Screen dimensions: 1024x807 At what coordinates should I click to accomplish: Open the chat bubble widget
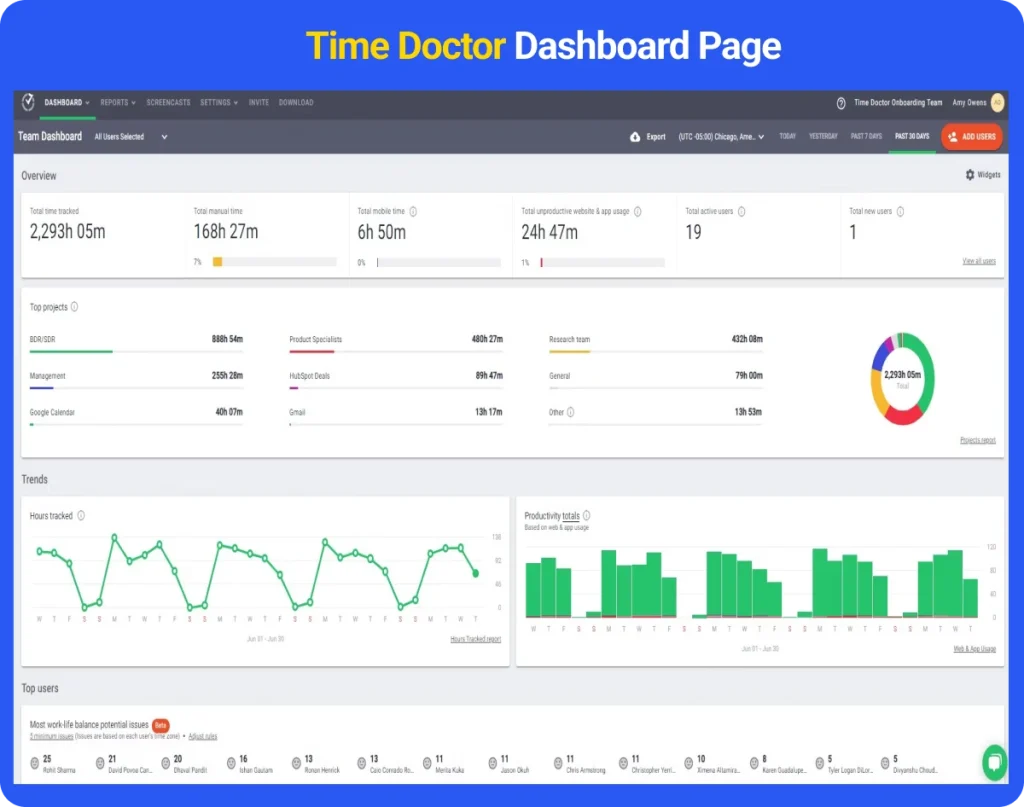(994, 762)
